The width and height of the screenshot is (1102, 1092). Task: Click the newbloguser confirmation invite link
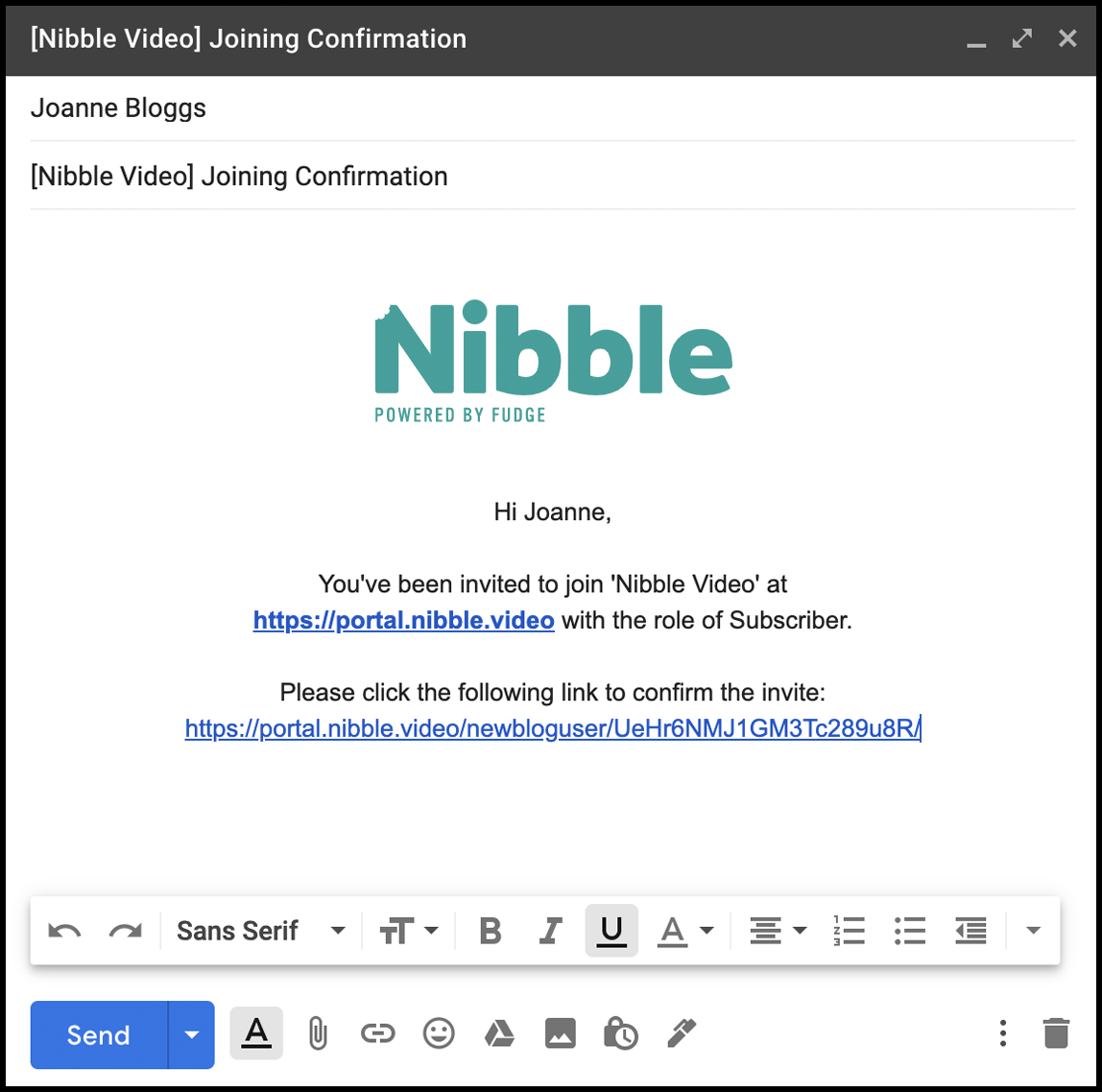click(x=552, y=728)
